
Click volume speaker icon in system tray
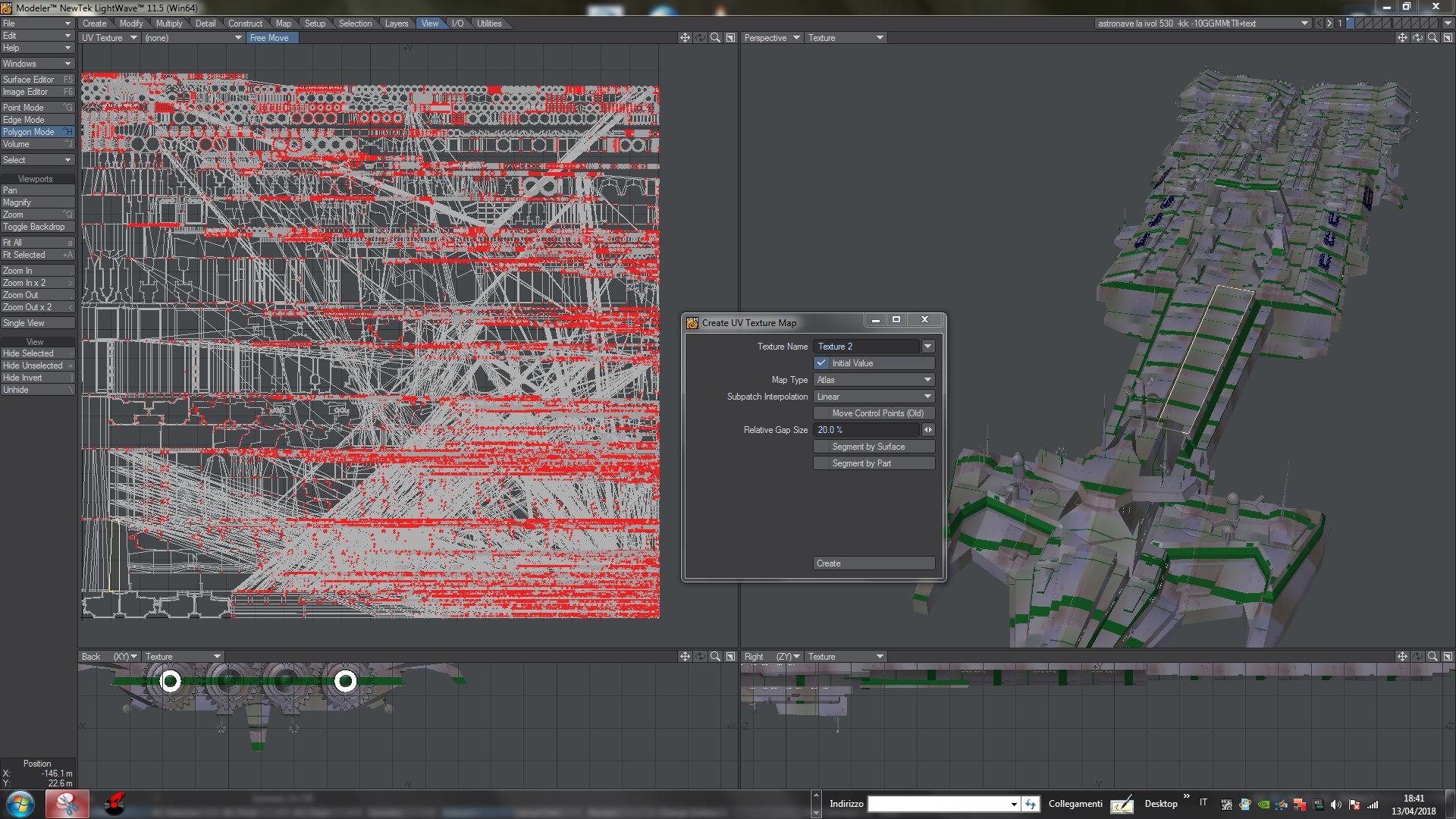(x=1336, y=805)
